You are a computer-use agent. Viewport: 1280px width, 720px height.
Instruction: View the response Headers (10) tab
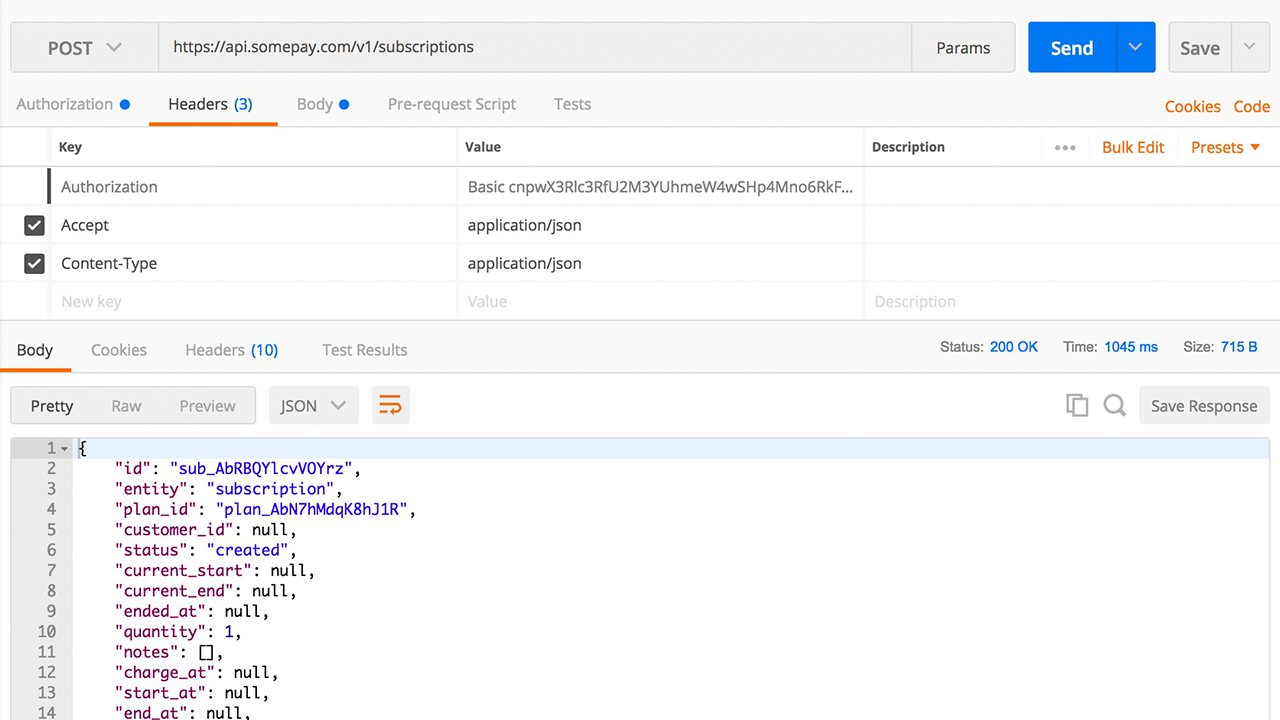point(232,350)
